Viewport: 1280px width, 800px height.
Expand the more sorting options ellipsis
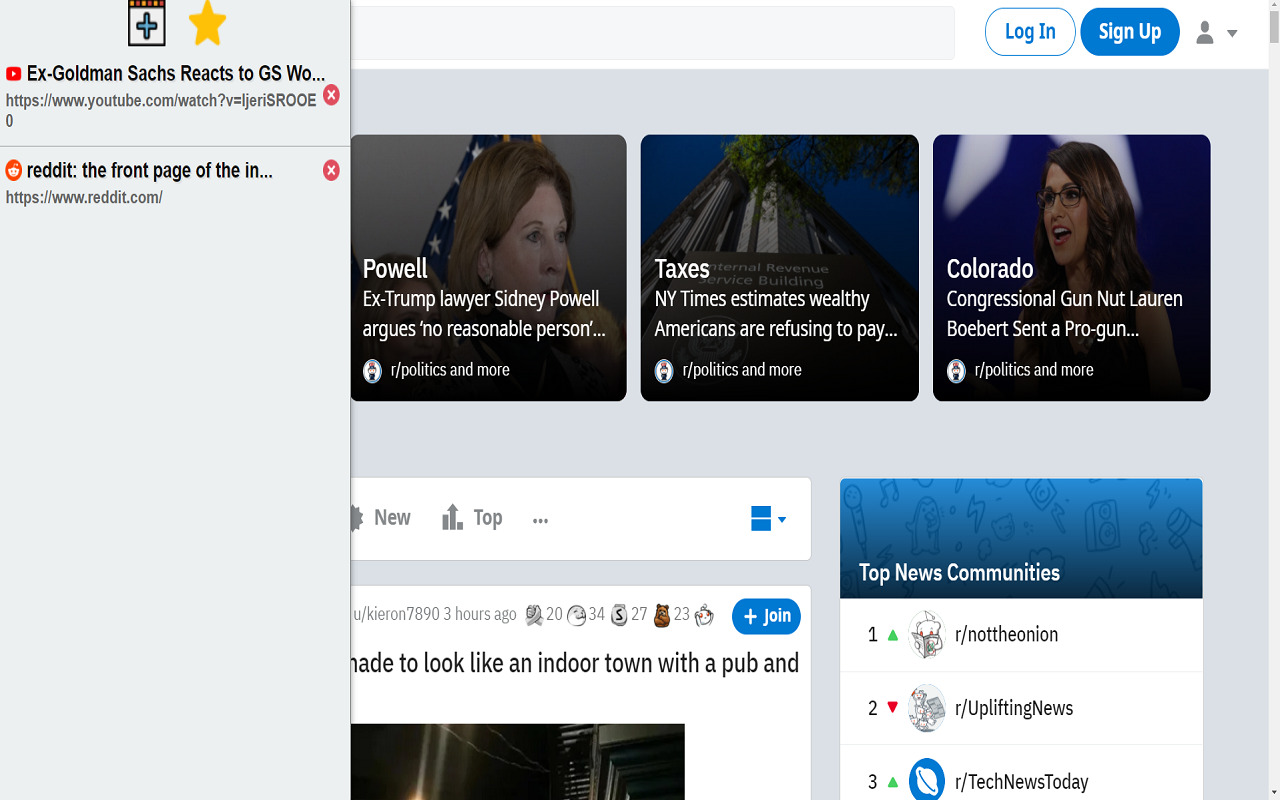click(540, 519)
